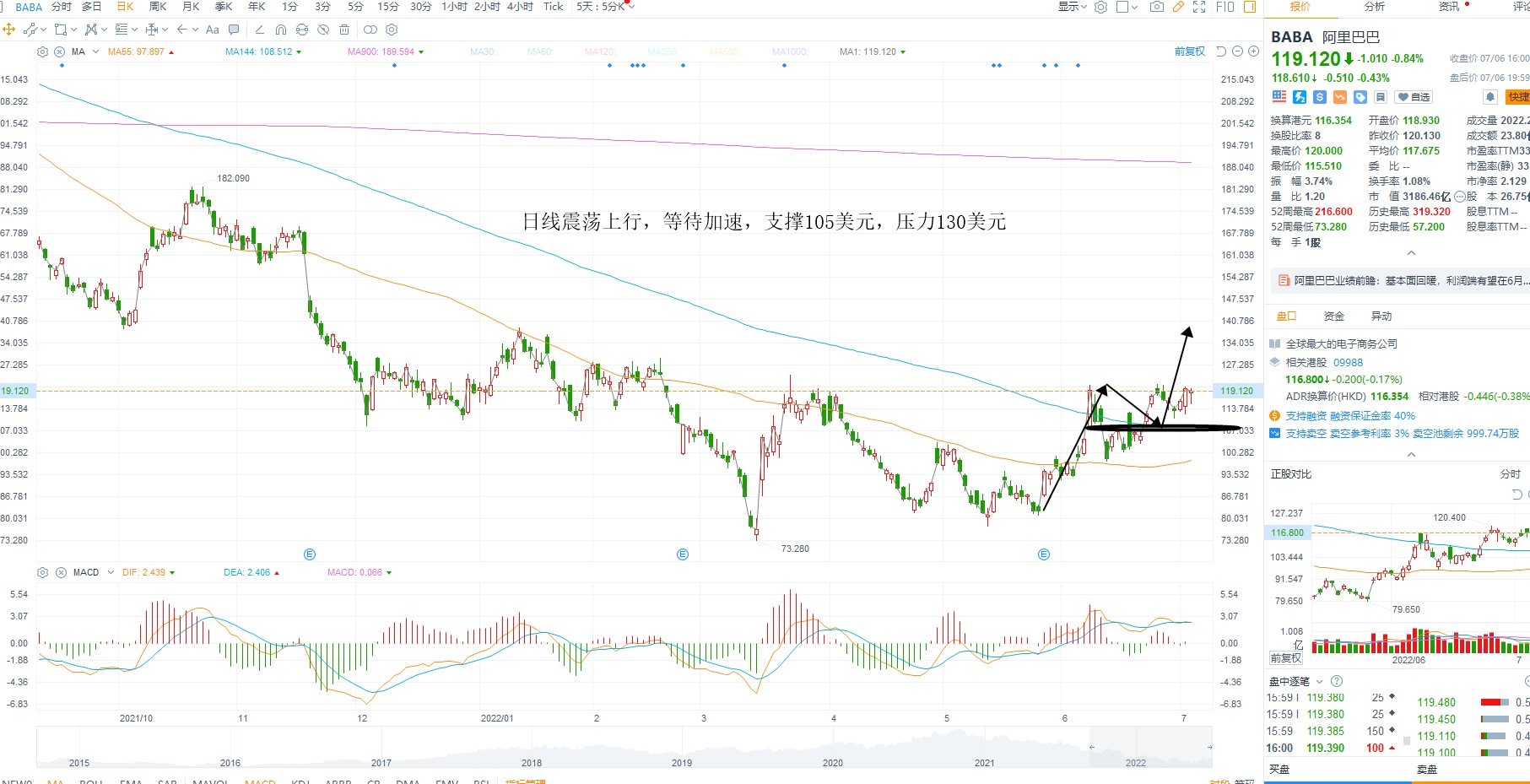Select KDJ indicator at bottom bar
1530x784 pixels.
(x=300, y=781)
